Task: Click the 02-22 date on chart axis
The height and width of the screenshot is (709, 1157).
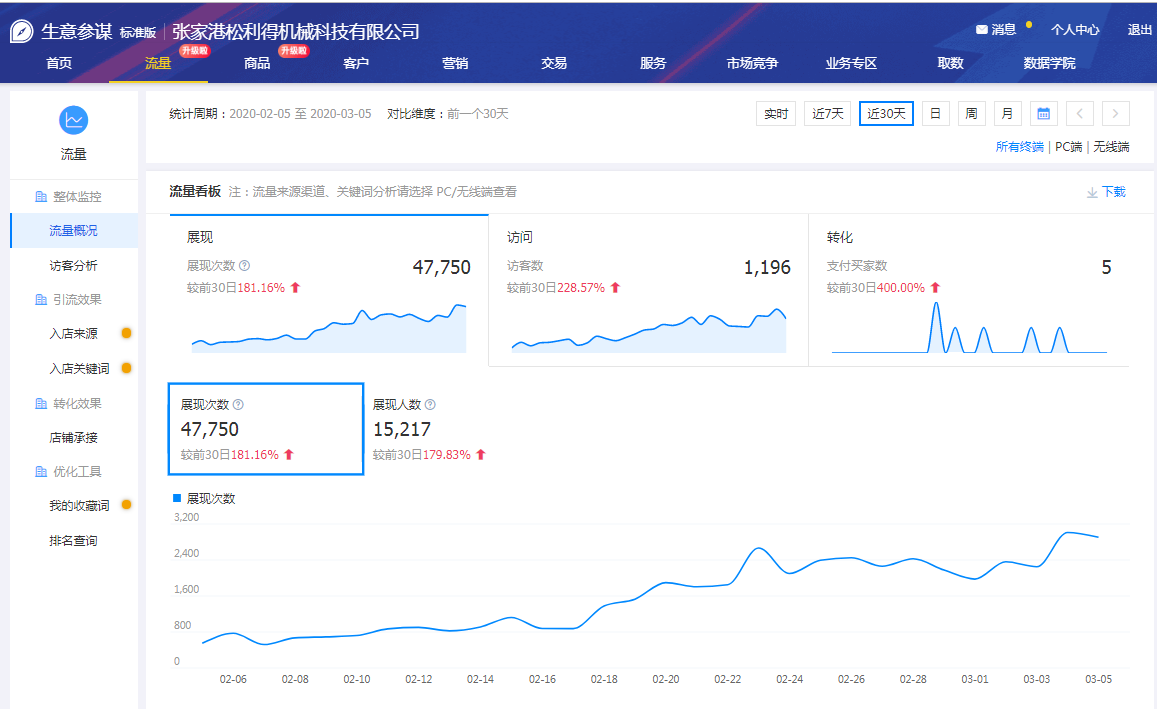Action: click(x=728, y=679)
